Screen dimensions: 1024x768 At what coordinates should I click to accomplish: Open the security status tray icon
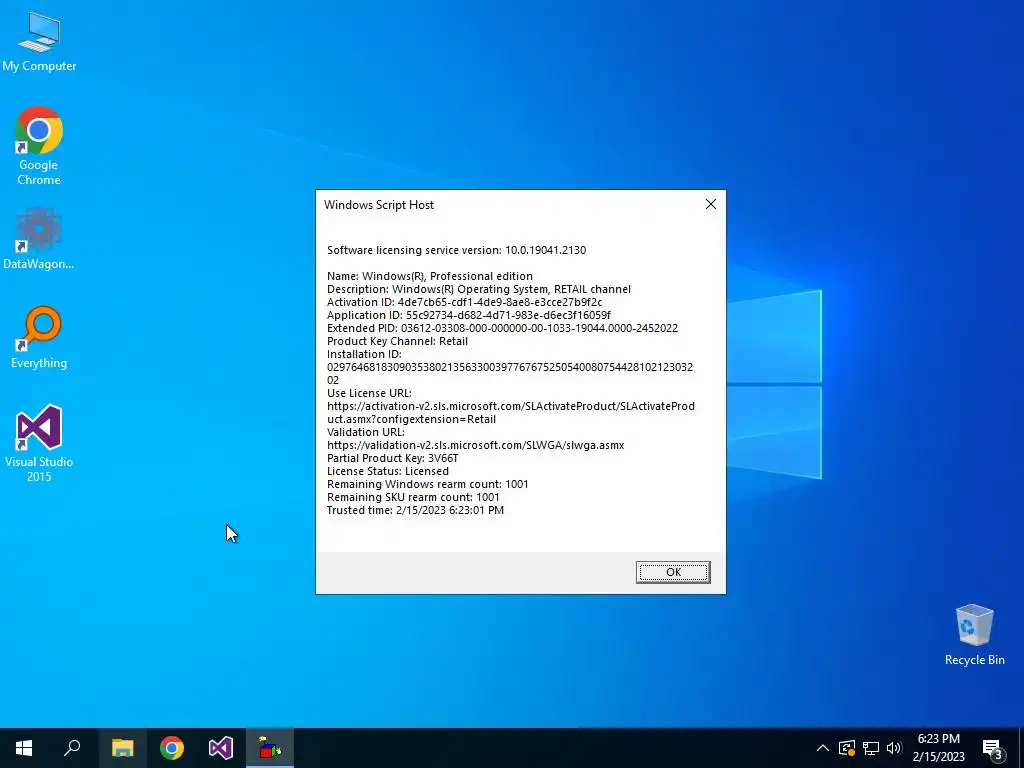pos(847,748)
